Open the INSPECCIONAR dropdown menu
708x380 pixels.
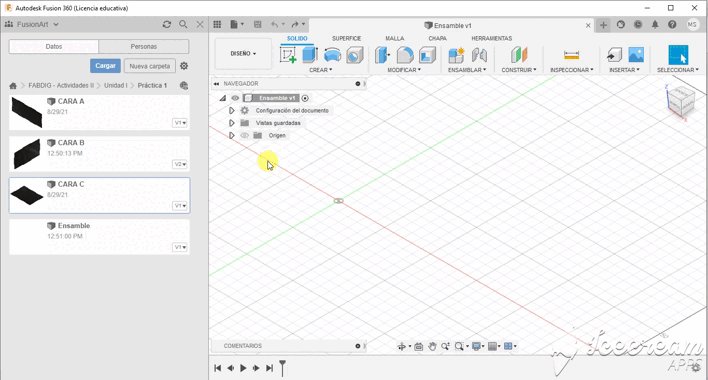pyautogui.click(x=572, y=70)
